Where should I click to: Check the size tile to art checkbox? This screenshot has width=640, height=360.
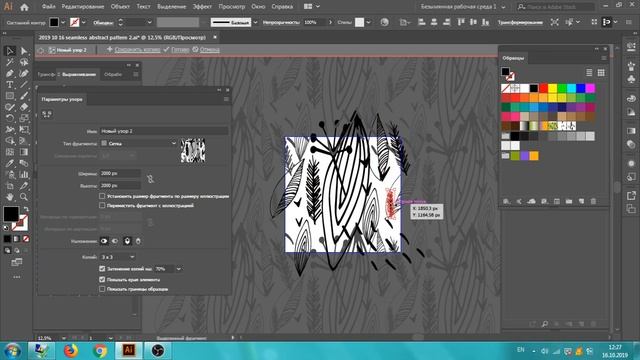coord(102,196)
